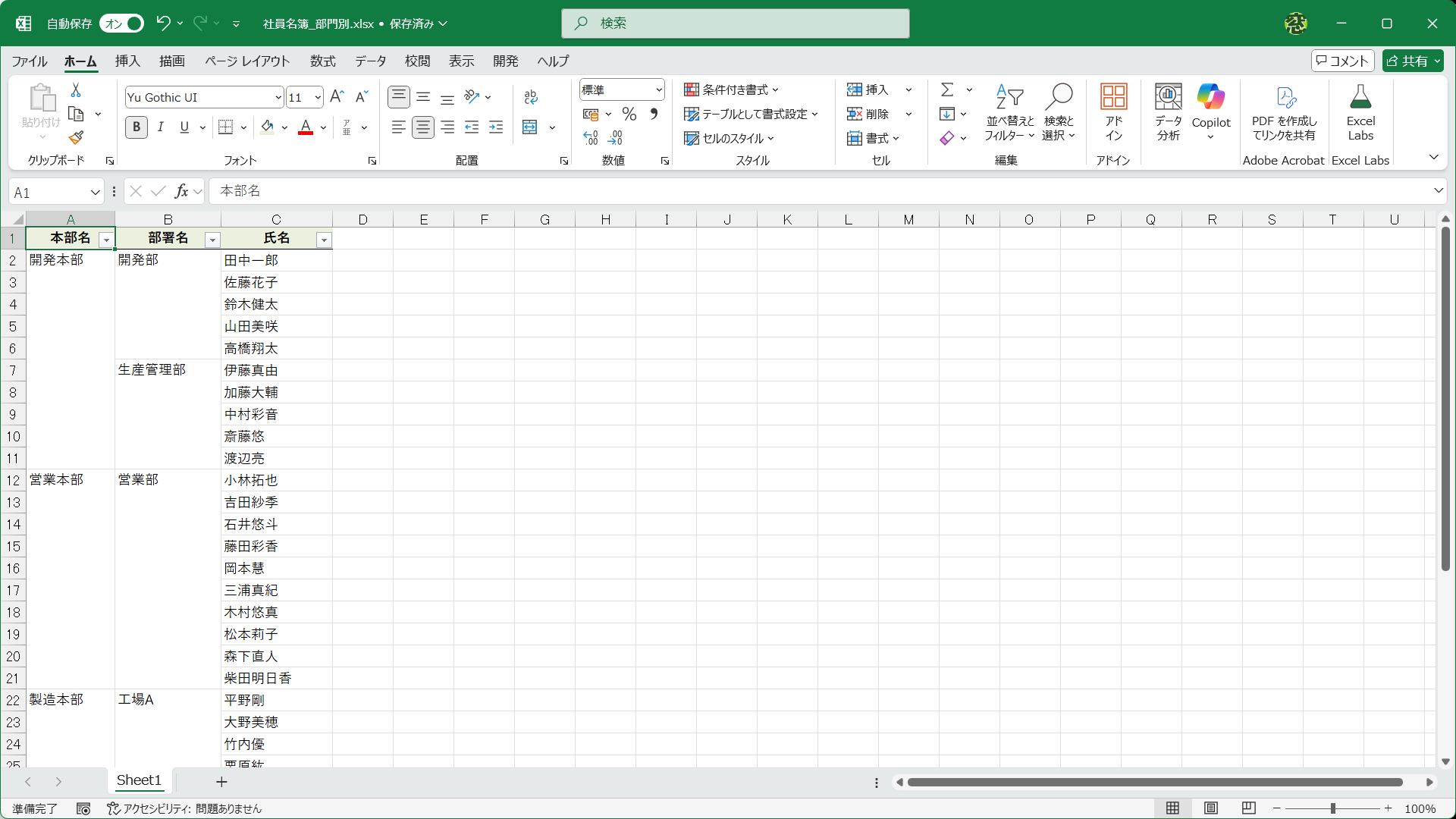
Task: Switch to Page Layout view in status bar
Action: tap(1211, 808)
